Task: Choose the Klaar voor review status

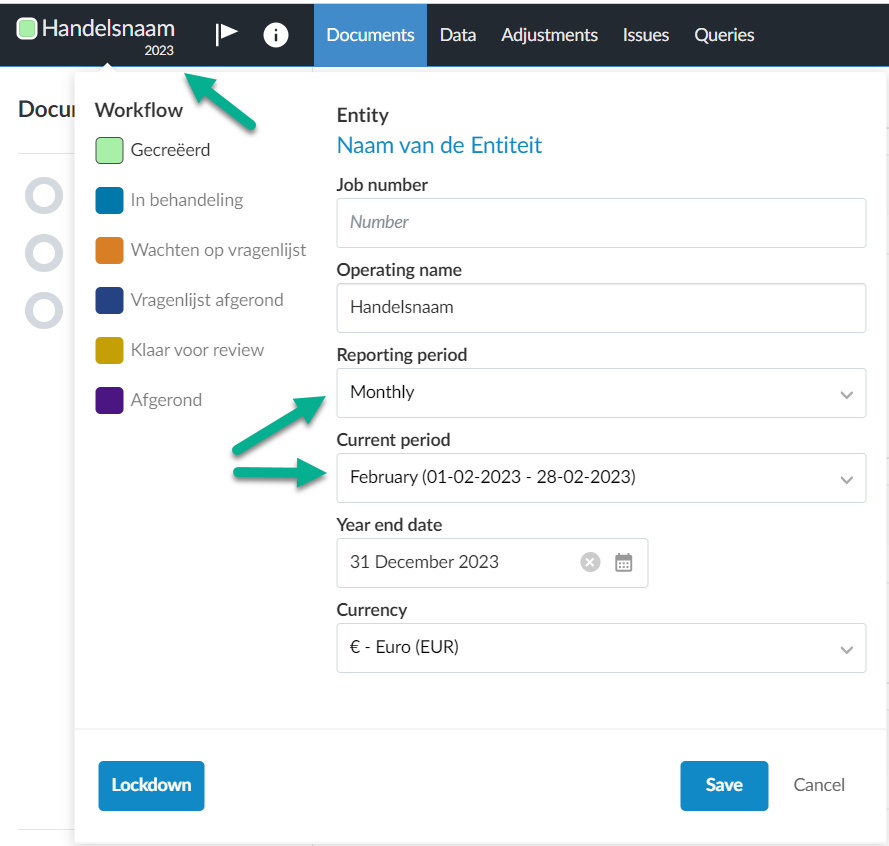Action: 179,350
